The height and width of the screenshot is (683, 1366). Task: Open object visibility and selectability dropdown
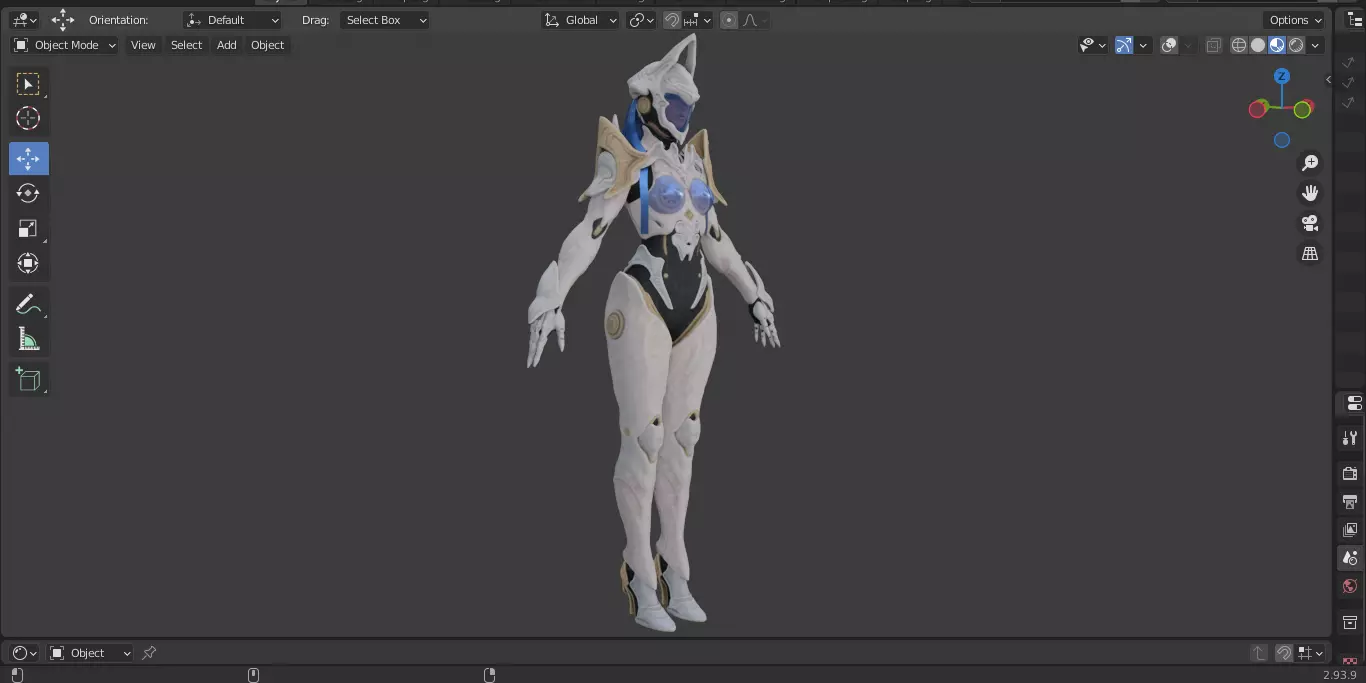[1093, 45]
